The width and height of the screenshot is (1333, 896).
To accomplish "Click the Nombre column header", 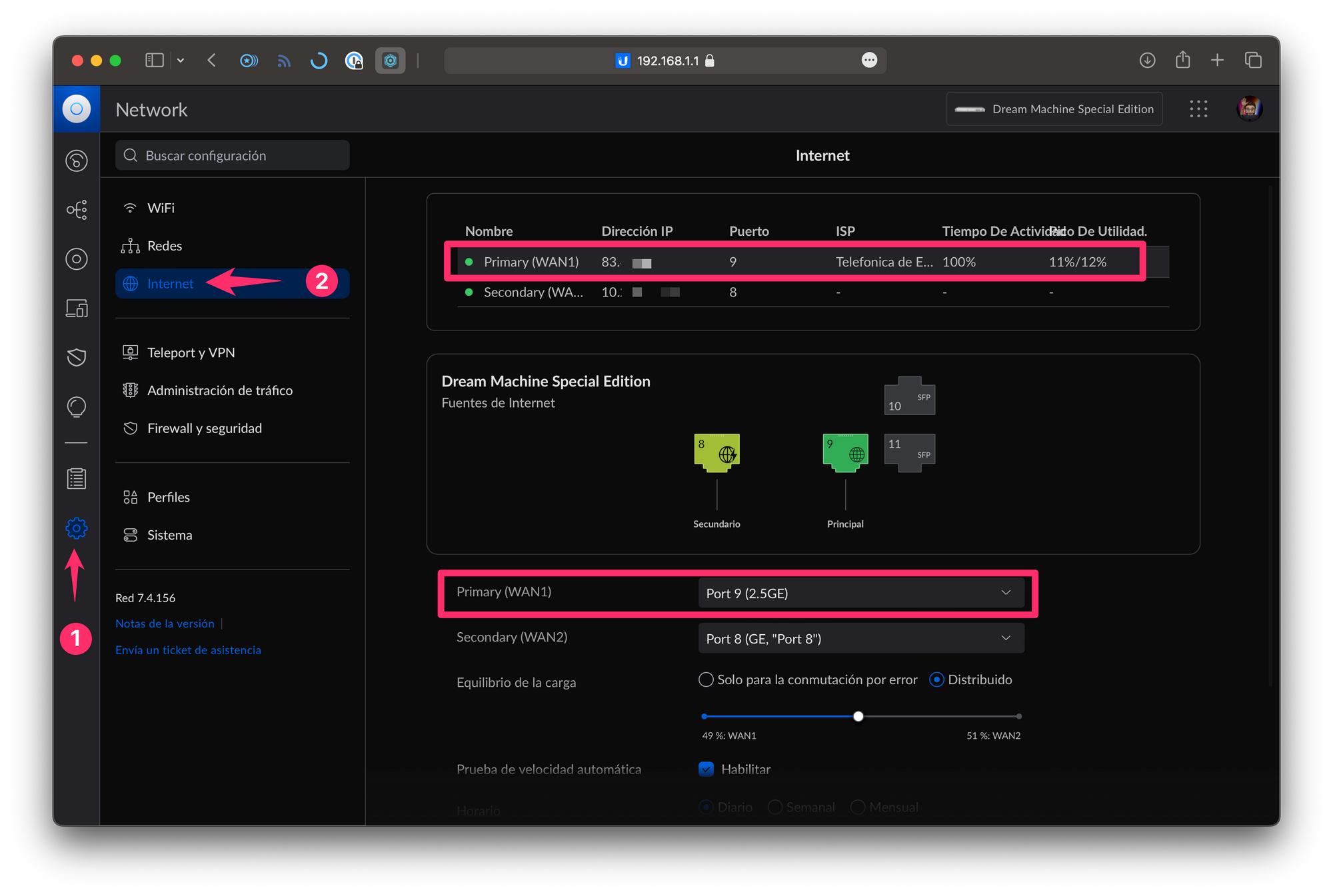I will coord(489,231).
